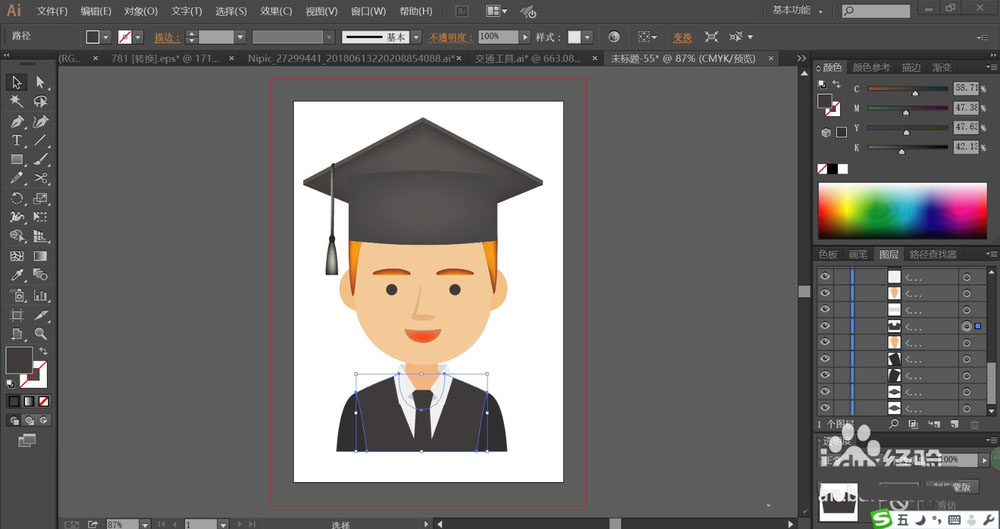Image resolution: width=1000 pixels, height=529 pixels.
Task: Open the stroke profile 基本 dropdown
Action: [x=417, y=37]
